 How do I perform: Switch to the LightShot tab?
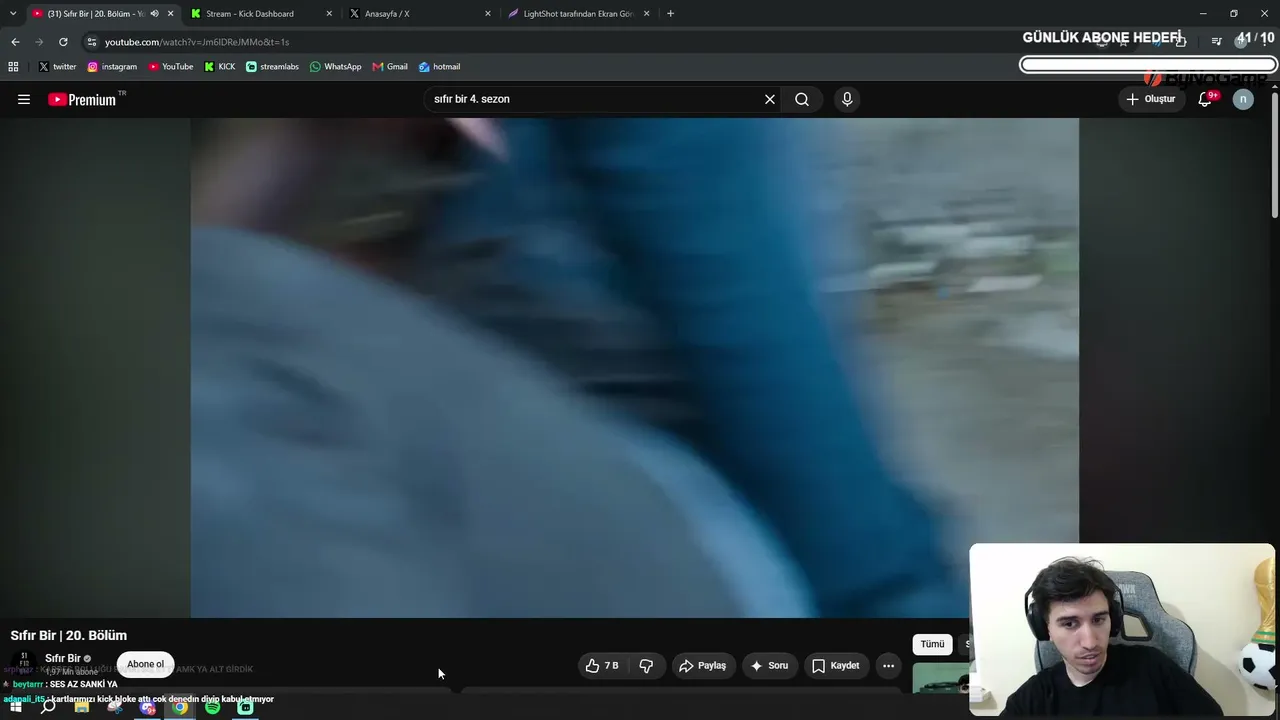point(578,14)
